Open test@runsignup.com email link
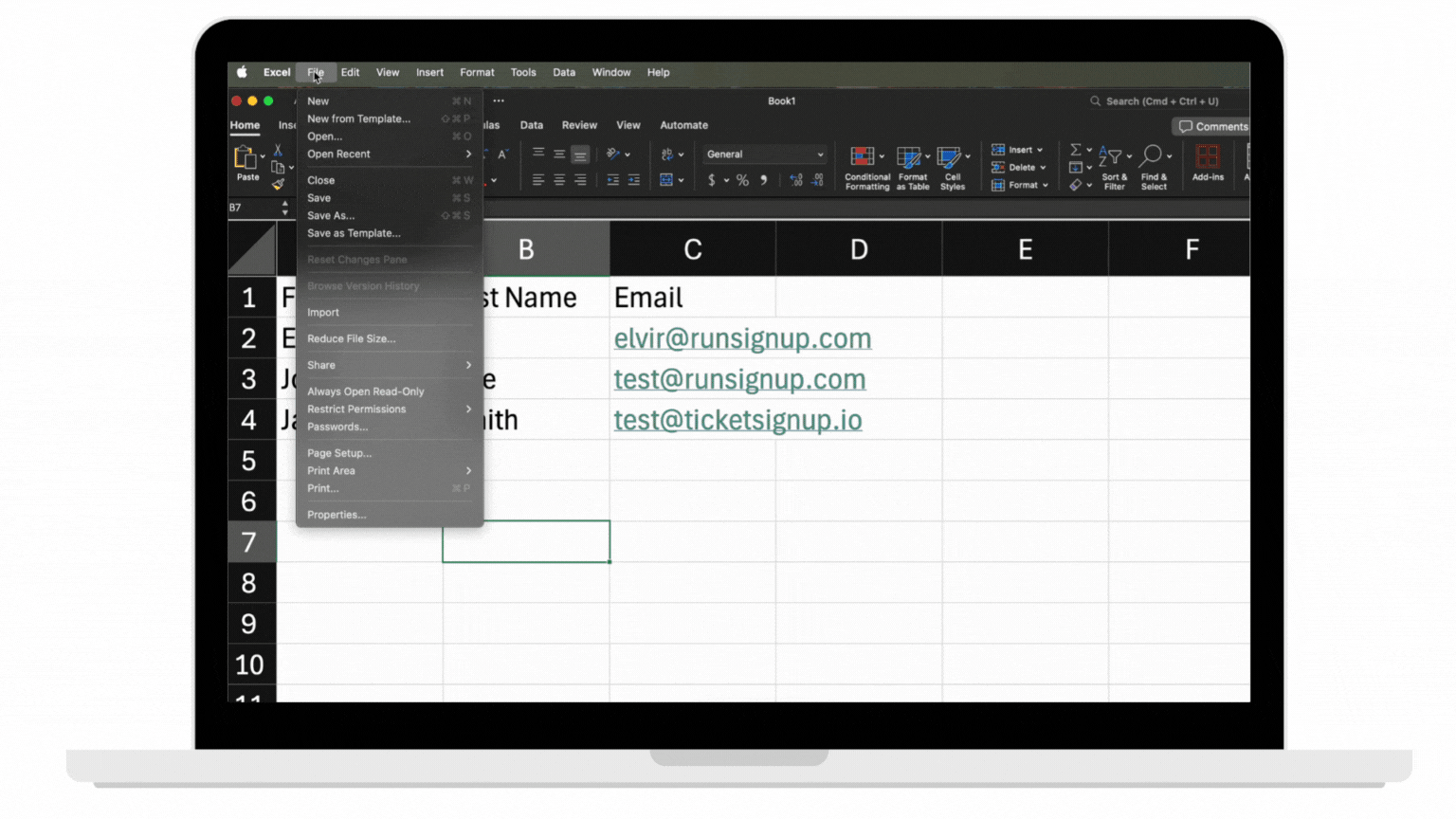 (739, 379)
